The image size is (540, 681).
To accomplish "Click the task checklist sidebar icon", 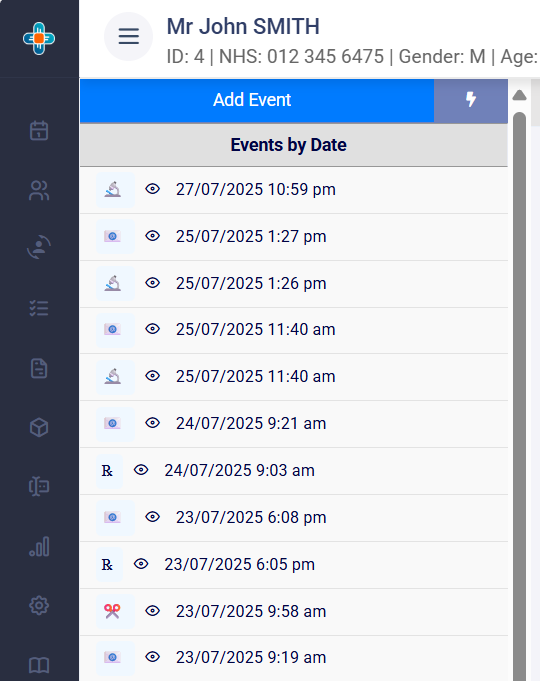I will tap(39, 308).
